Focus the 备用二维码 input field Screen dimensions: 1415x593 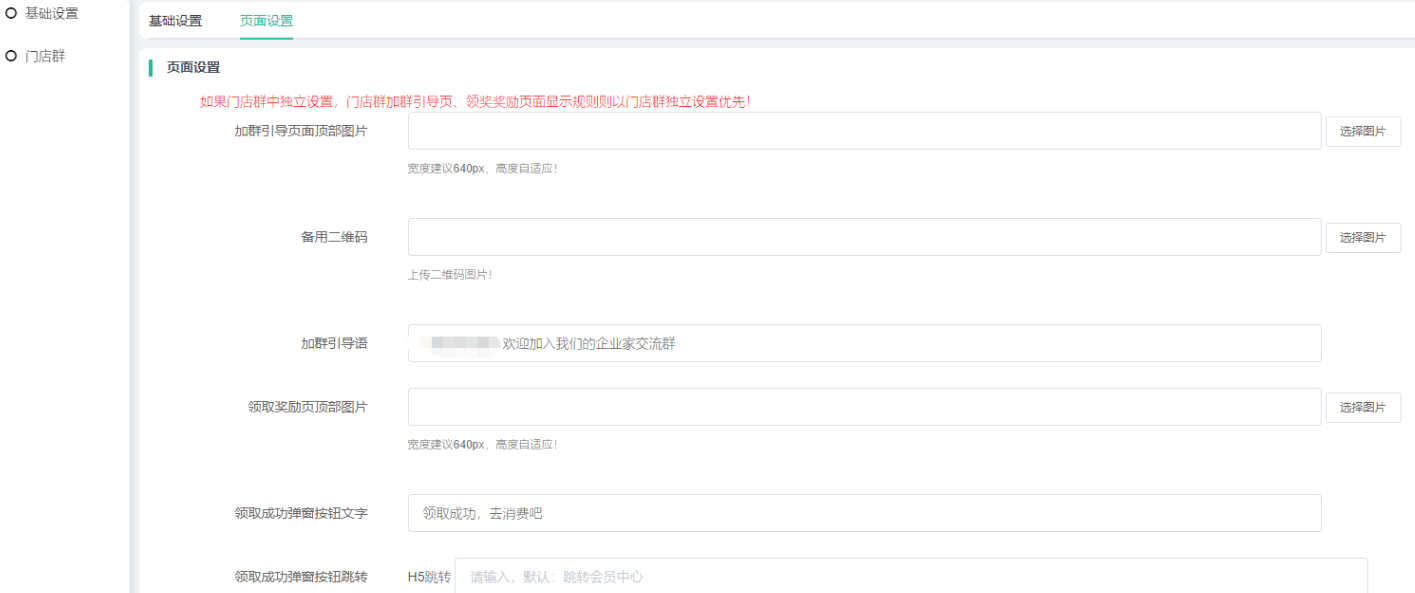(x=864, y=237)
